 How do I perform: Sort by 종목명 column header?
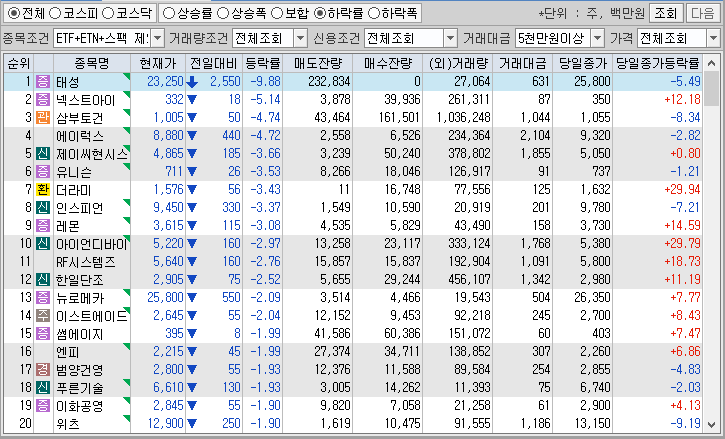(92, 63)
